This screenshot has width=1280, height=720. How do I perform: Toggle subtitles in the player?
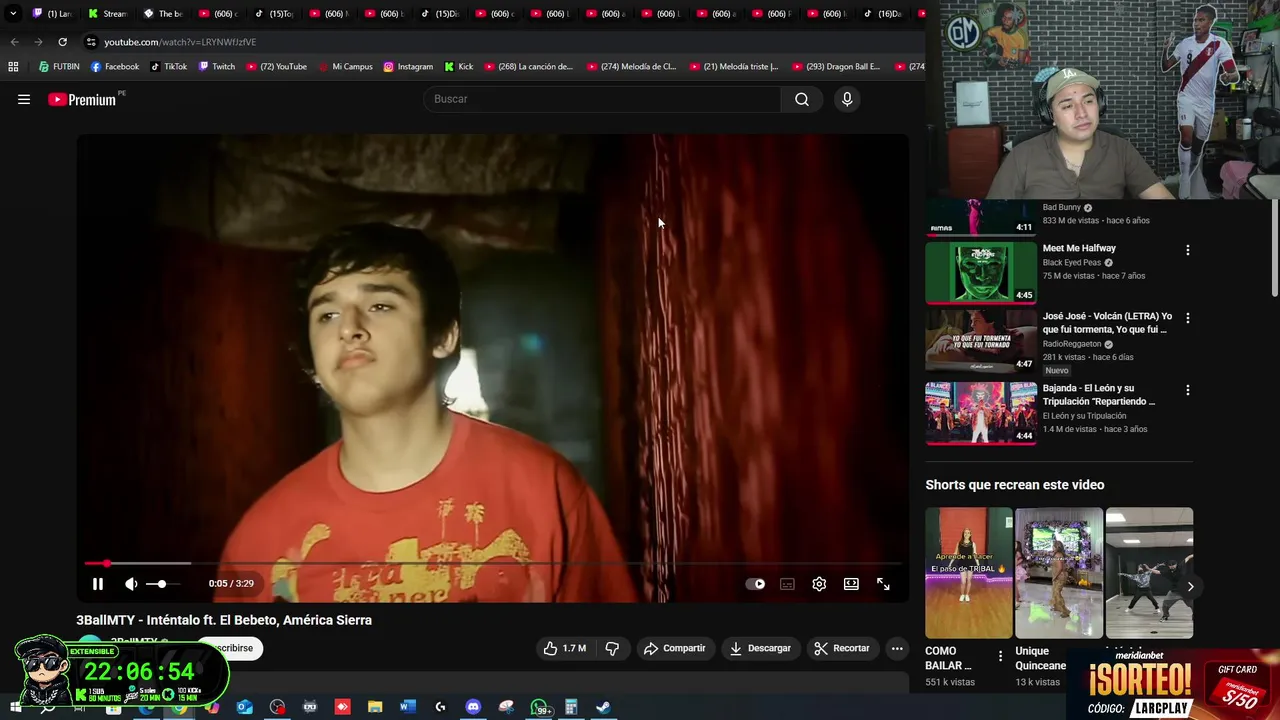788,584
